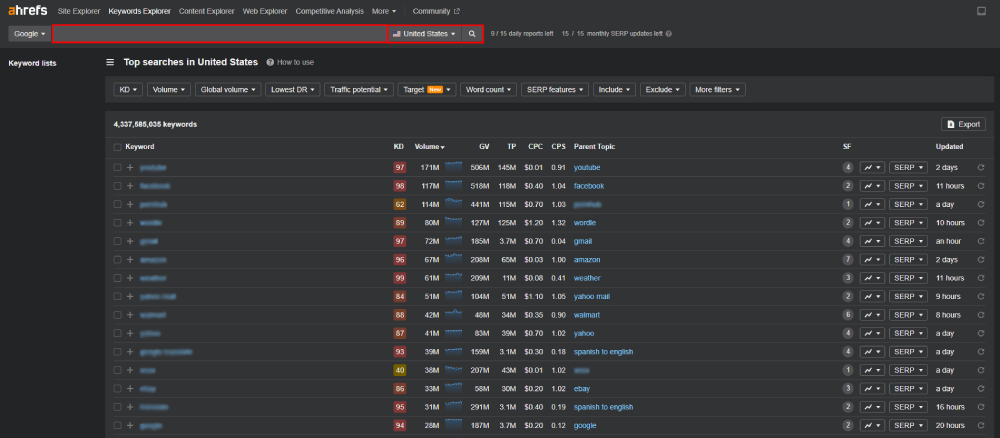
Task: Open Site Explorer in top navigation
Action: (80, 11)
